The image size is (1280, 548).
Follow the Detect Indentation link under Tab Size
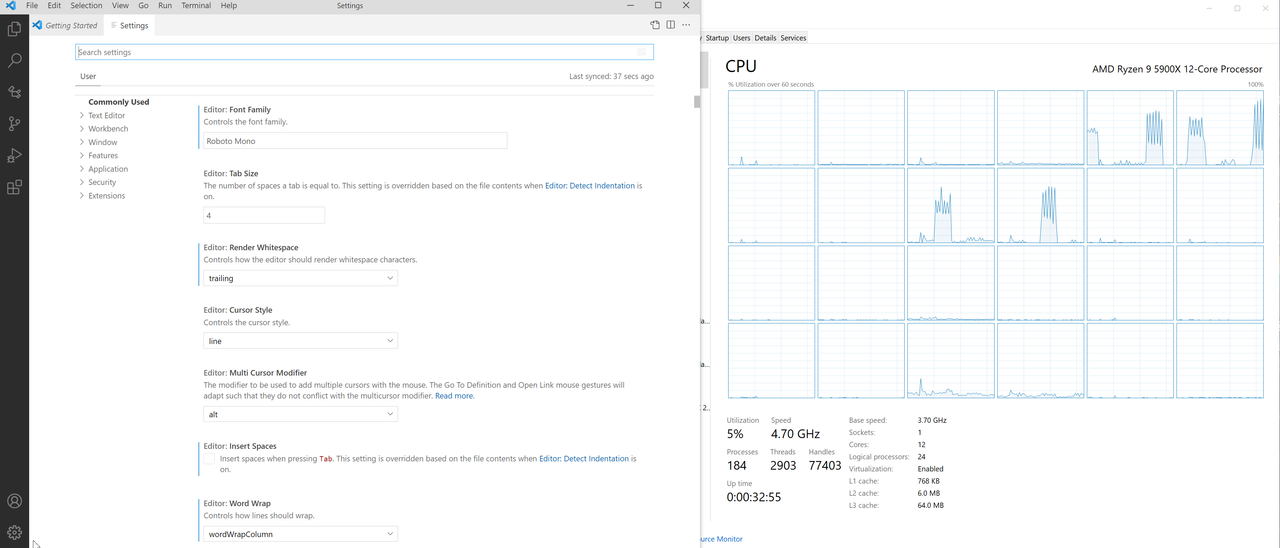point(590,186)
